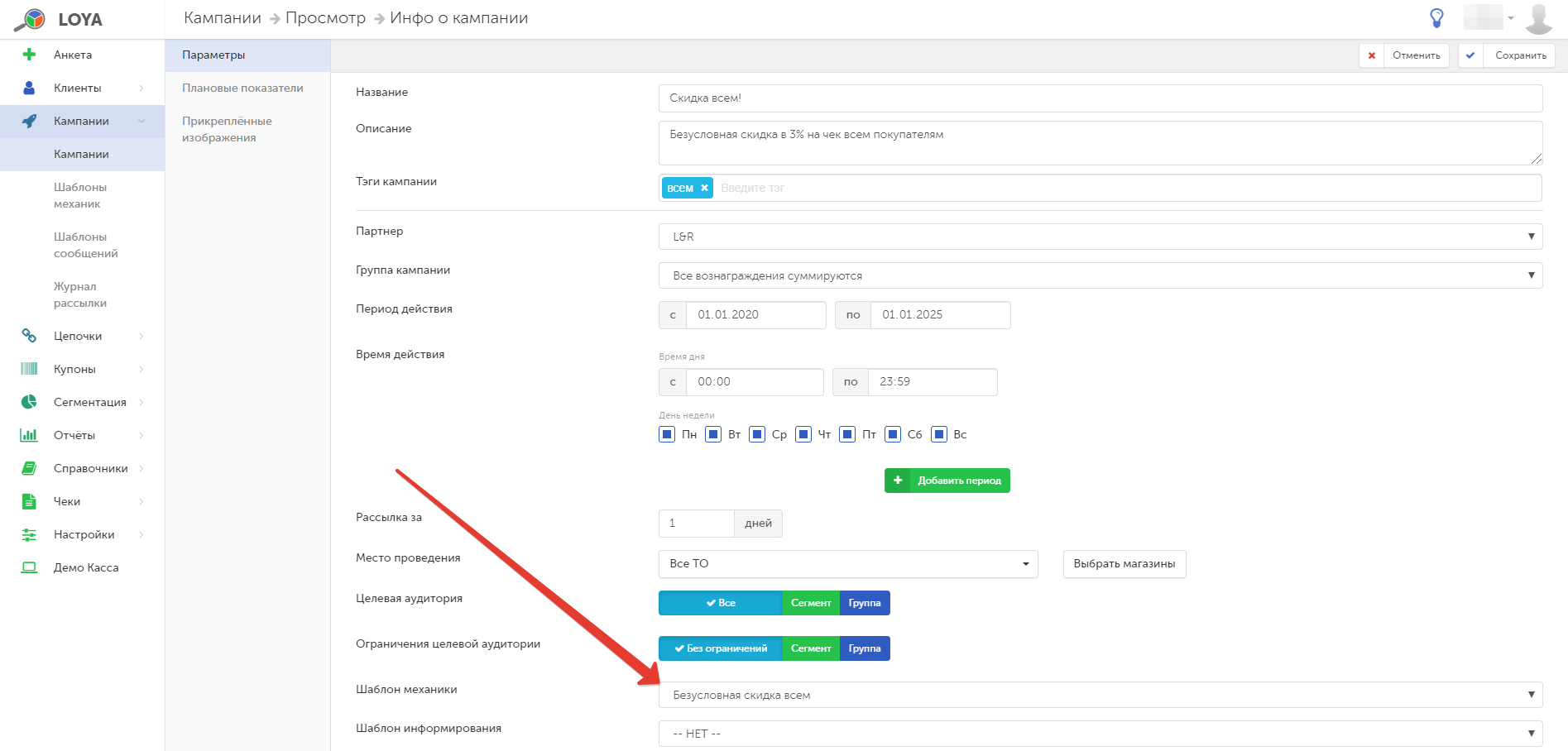Click the start time field 00:00
This screenshot has height=751, width=1568.
(755, 382)
